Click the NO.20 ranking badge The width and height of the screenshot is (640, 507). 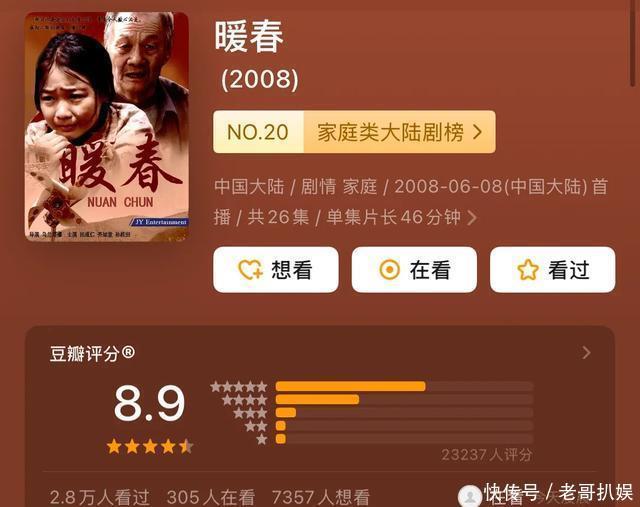pyautogui.click(x=258, y=132)
